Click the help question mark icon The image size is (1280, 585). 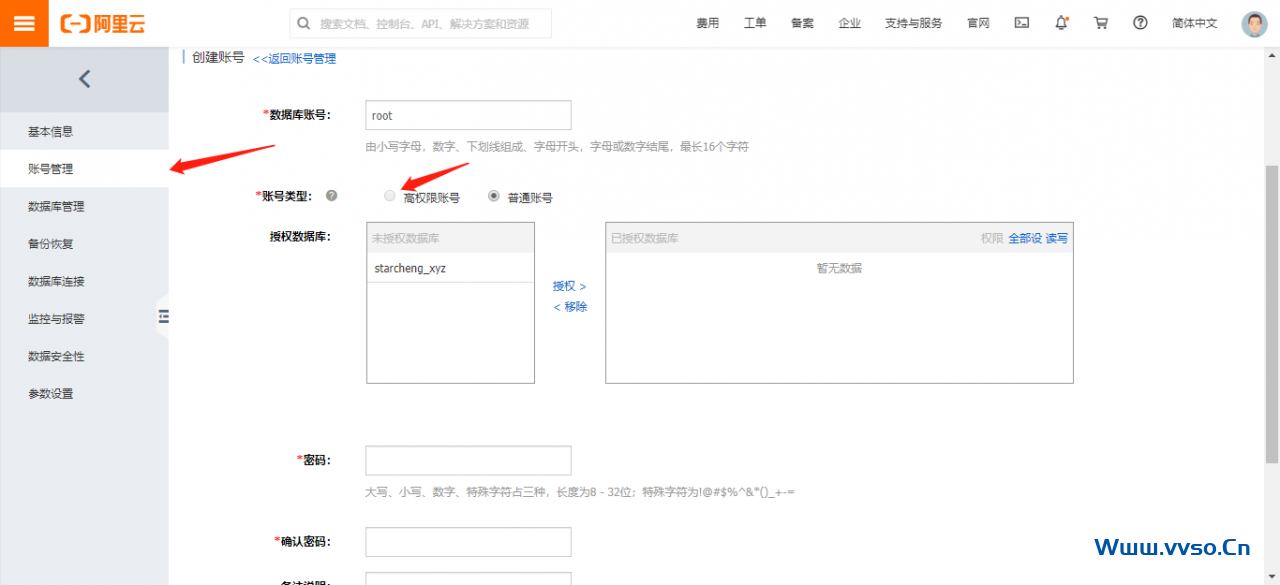[1140, 23]
